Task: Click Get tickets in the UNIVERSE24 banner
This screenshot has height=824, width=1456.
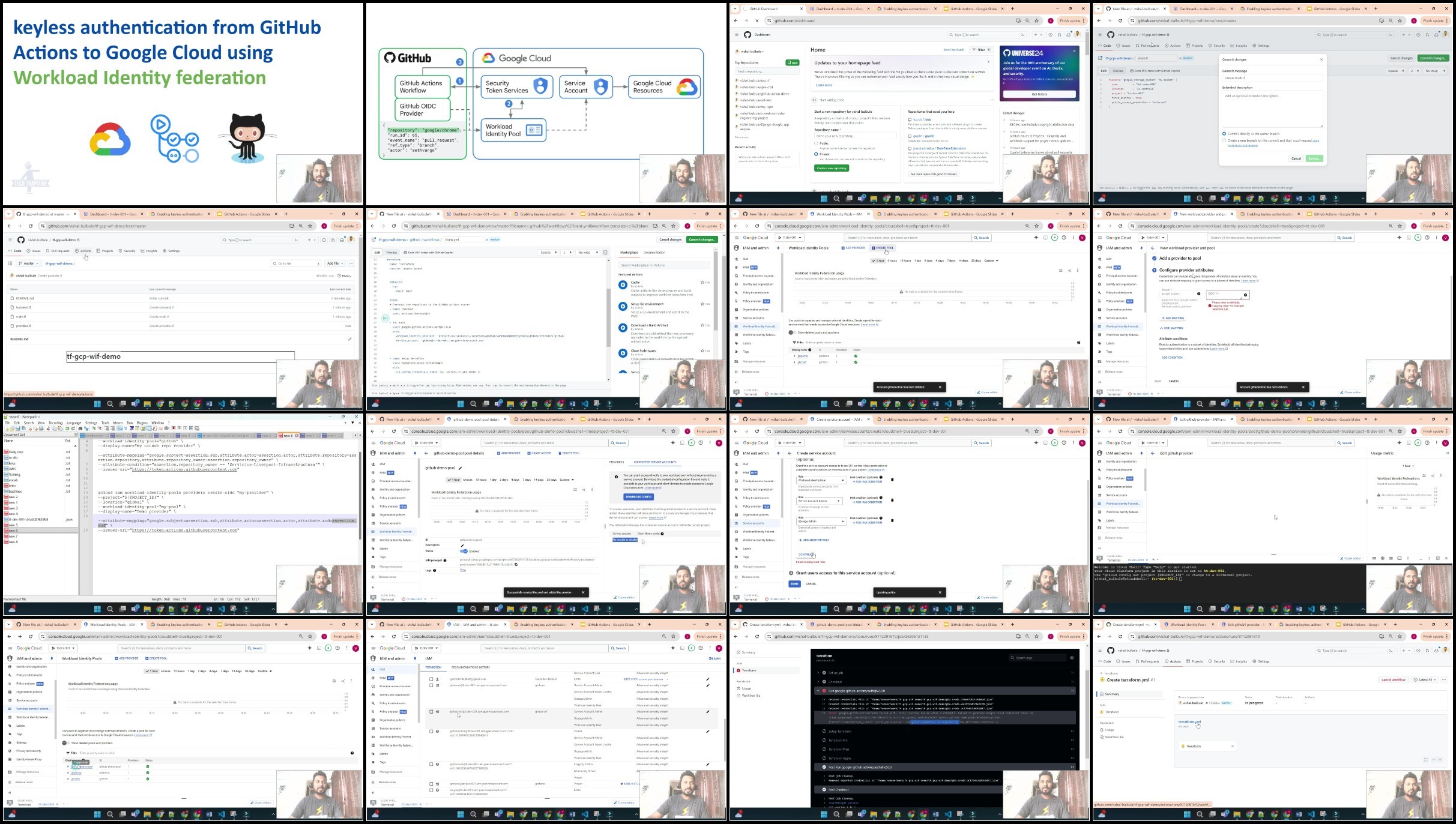Action: coord(1039,94)
